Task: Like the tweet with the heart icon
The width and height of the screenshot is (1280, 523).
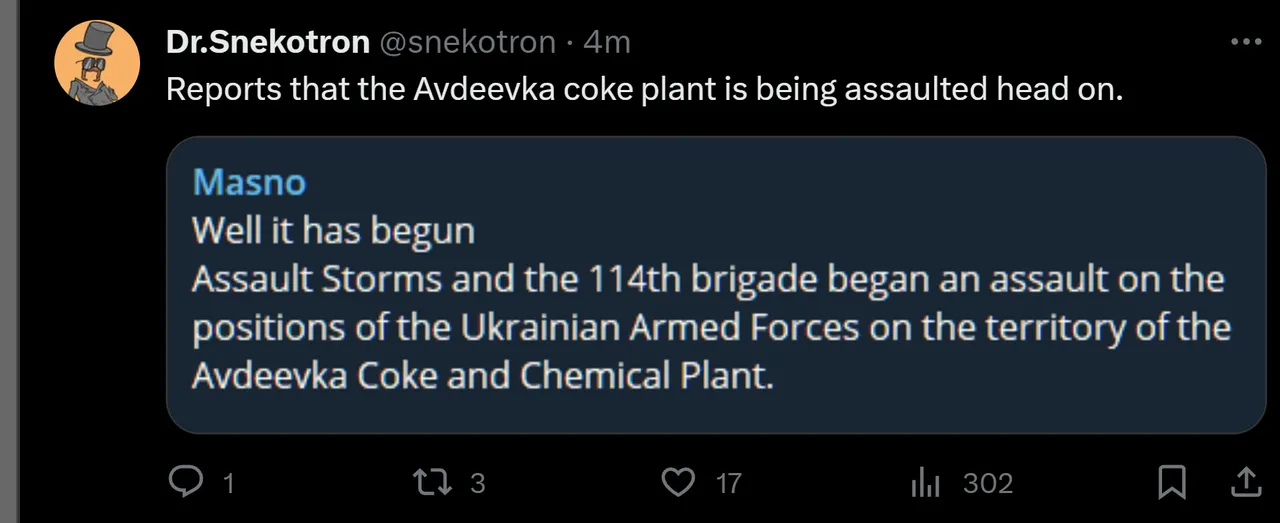Action: tap(679, 483)
